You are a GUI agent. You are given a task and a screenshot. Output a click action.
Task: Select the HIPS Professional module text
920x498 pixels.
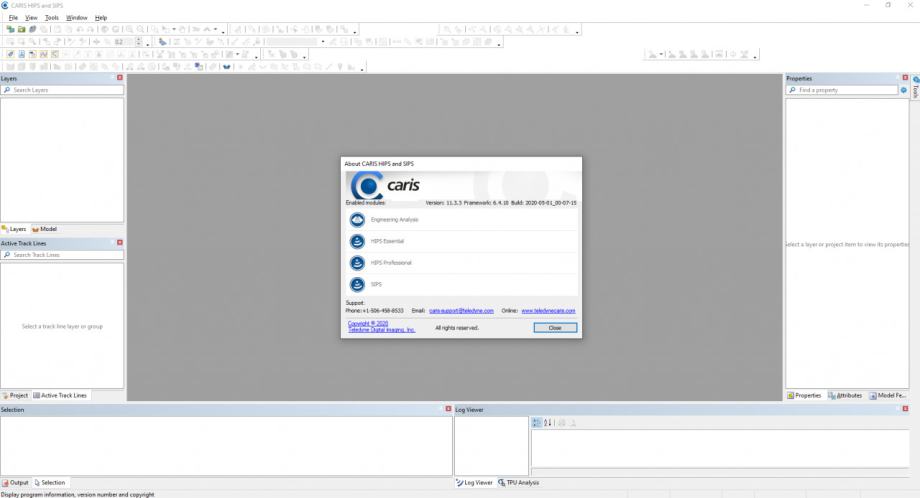pos(391,263)
